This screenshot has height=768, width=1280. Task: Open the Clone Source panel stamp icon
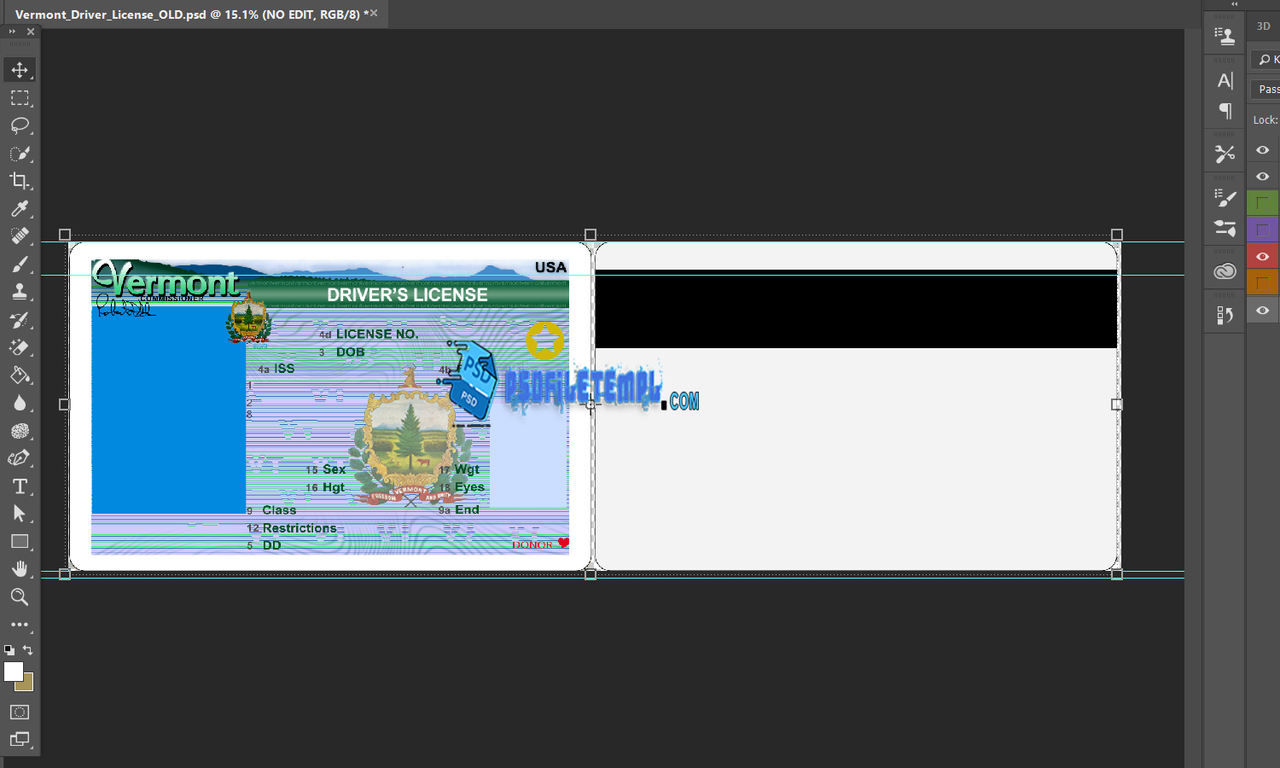1225,35
